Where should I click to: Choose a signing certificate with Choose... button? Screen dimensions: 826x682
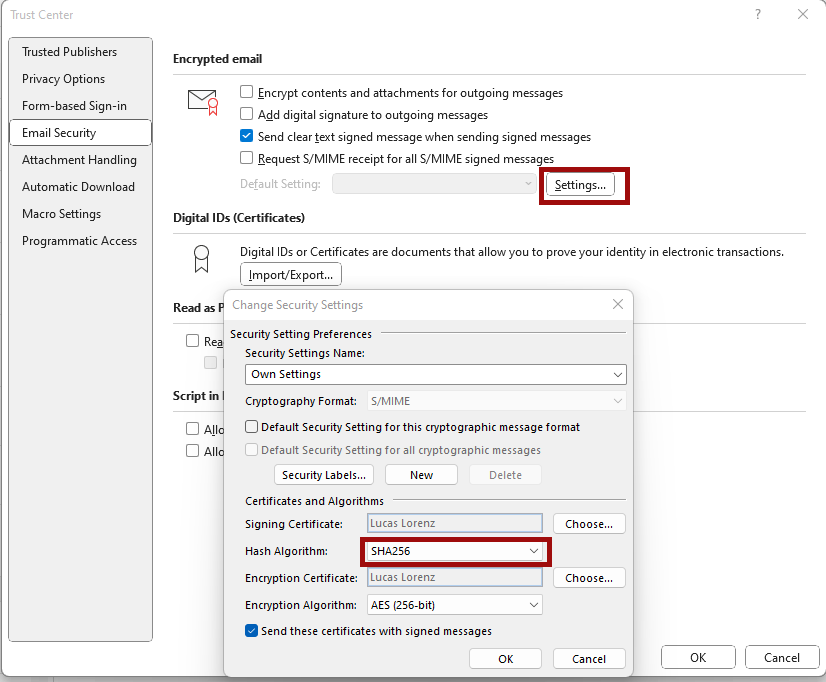coord(589,524)
